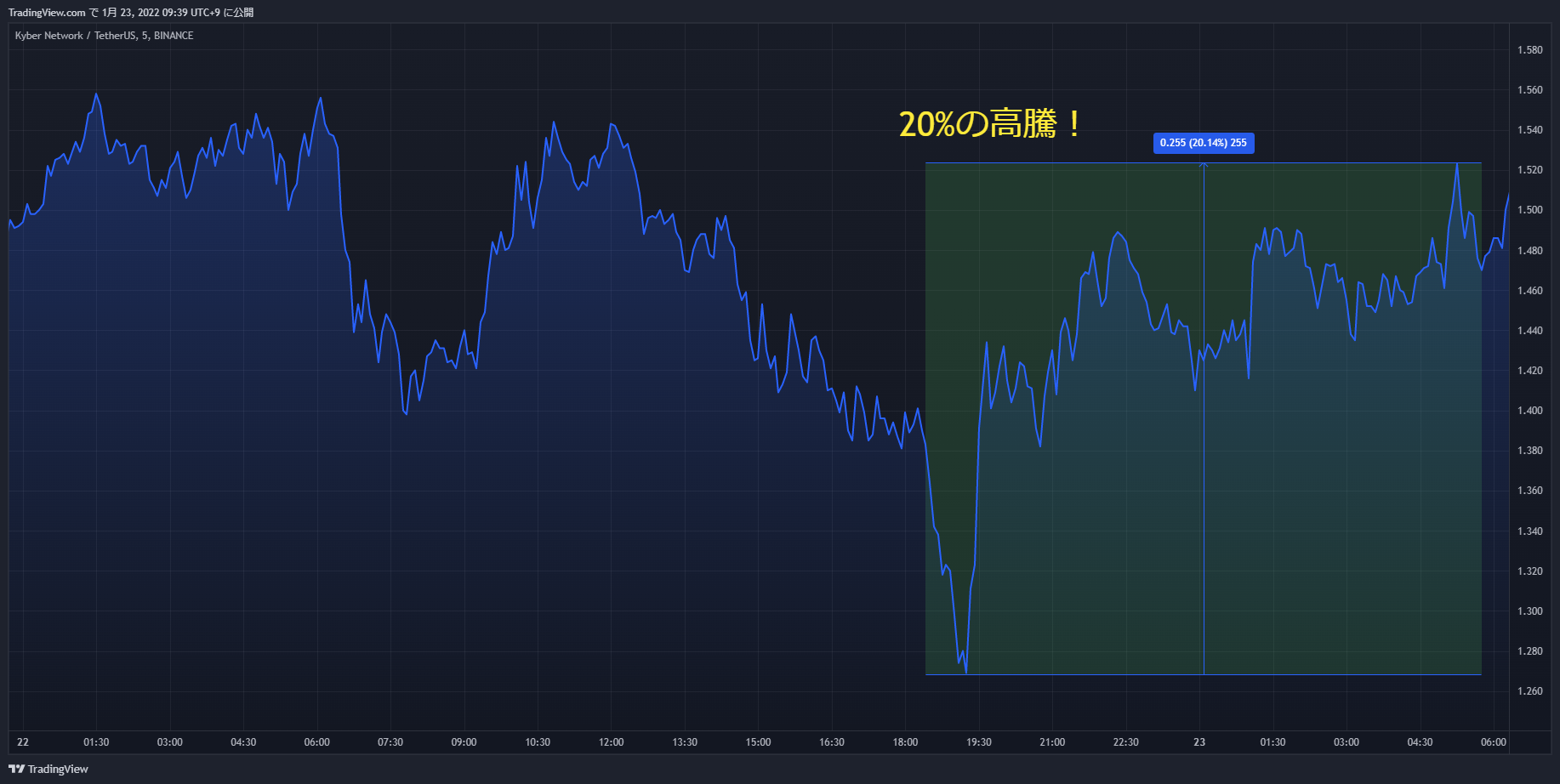
Task: Click the 04:30 time label after date 23
Action: 1421,742
